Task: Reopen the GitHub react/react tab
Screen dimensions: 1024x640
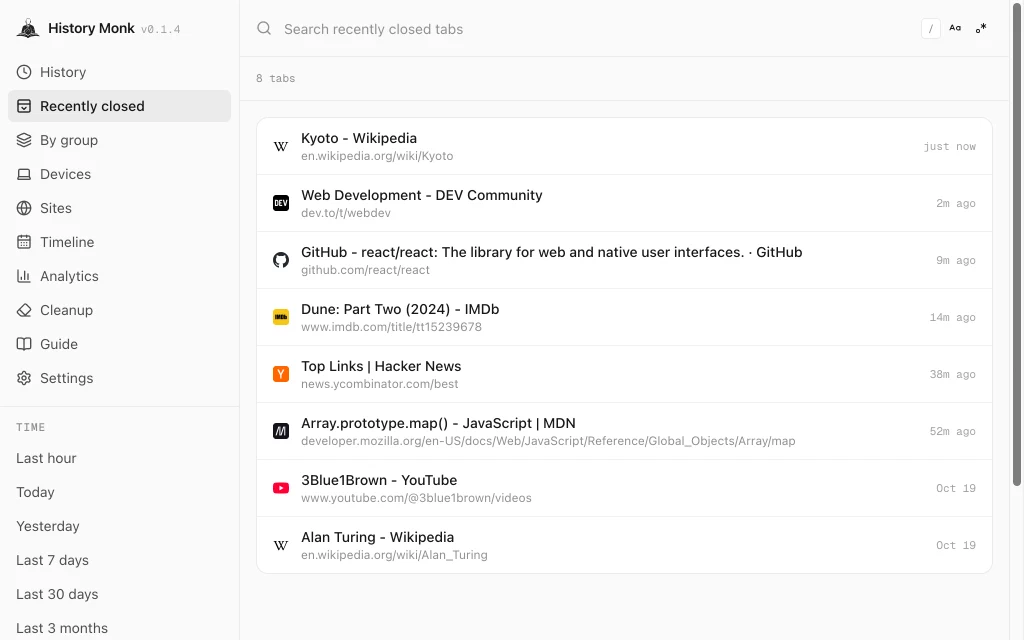Action: click(x=624, y=260)
